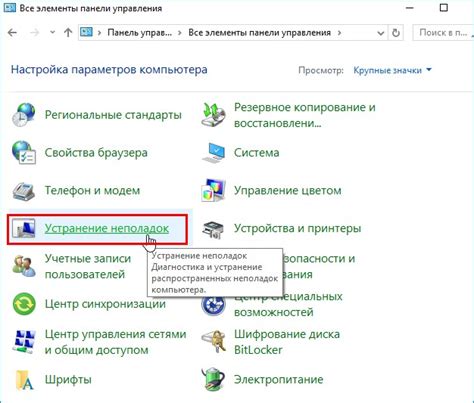Click the Up folder arrow
The height and width of the screenshot is (403, 474).
68,33
